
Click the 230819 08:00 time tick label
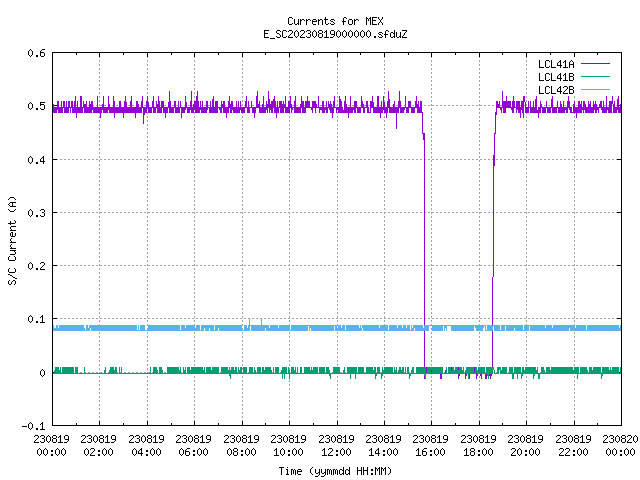tap(241, 446)
